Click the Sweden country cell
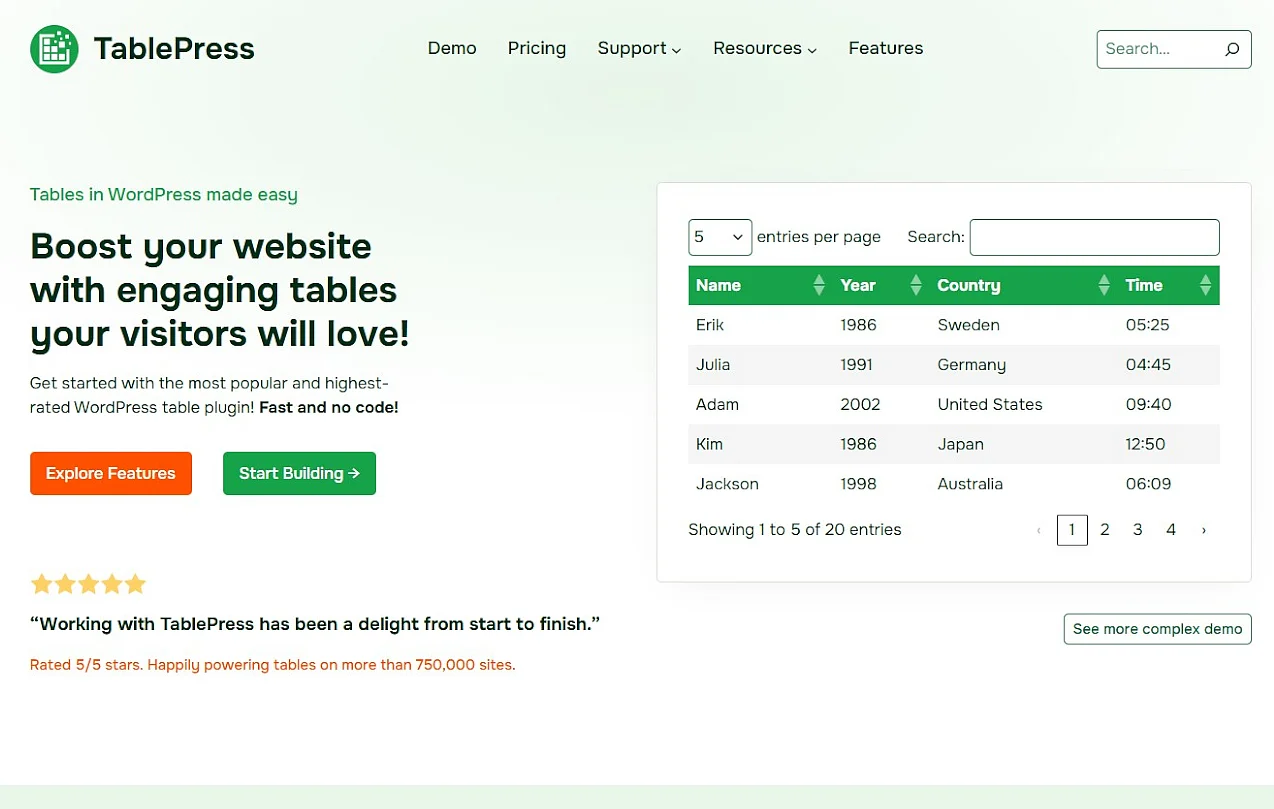The image size is (1274, 809). point(1024,325)
